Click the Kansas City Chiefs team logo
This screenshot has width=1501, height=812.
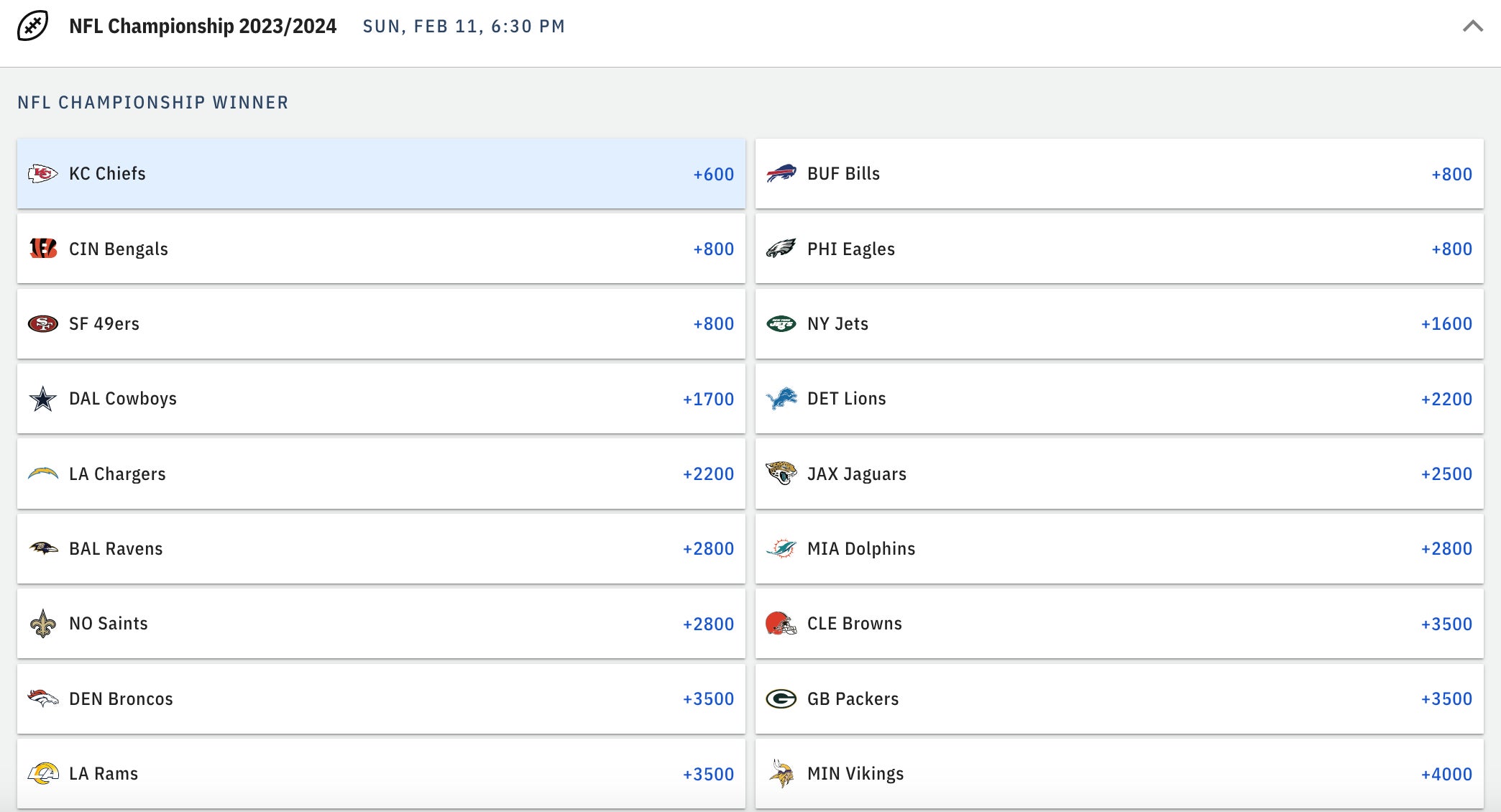(42, 174)
